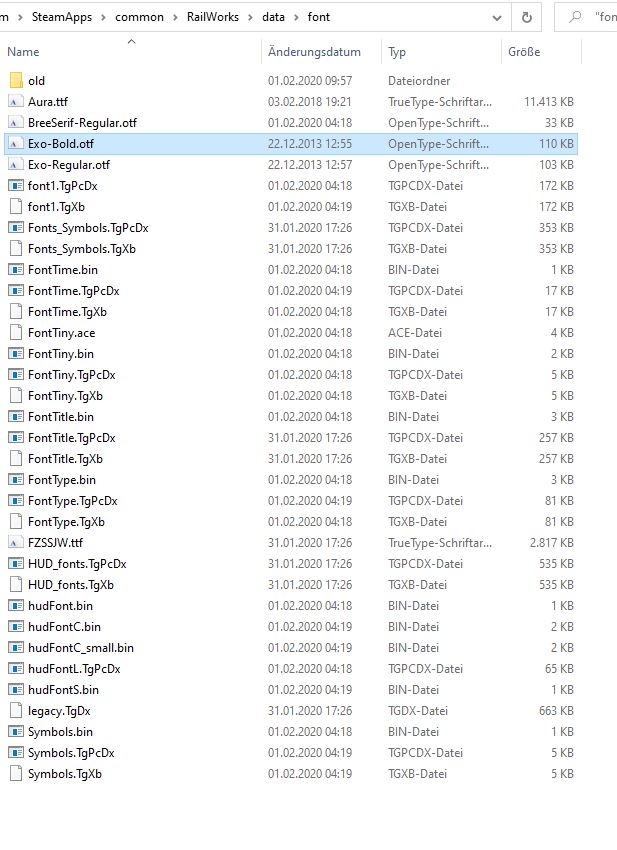Click the FontTiny.ace file icon
Viewport: 617px width, 850px height.
coord(16,333)
